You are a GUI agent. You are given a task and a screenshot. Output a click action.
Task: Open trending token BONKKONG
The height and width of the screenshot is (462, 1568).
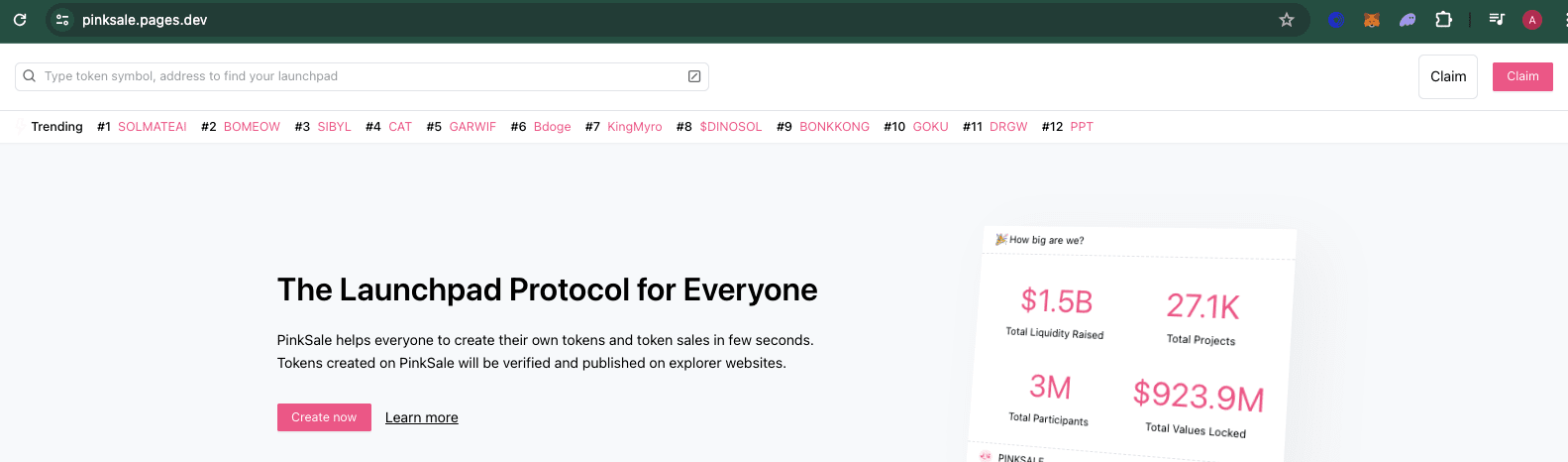pos(834,127)
